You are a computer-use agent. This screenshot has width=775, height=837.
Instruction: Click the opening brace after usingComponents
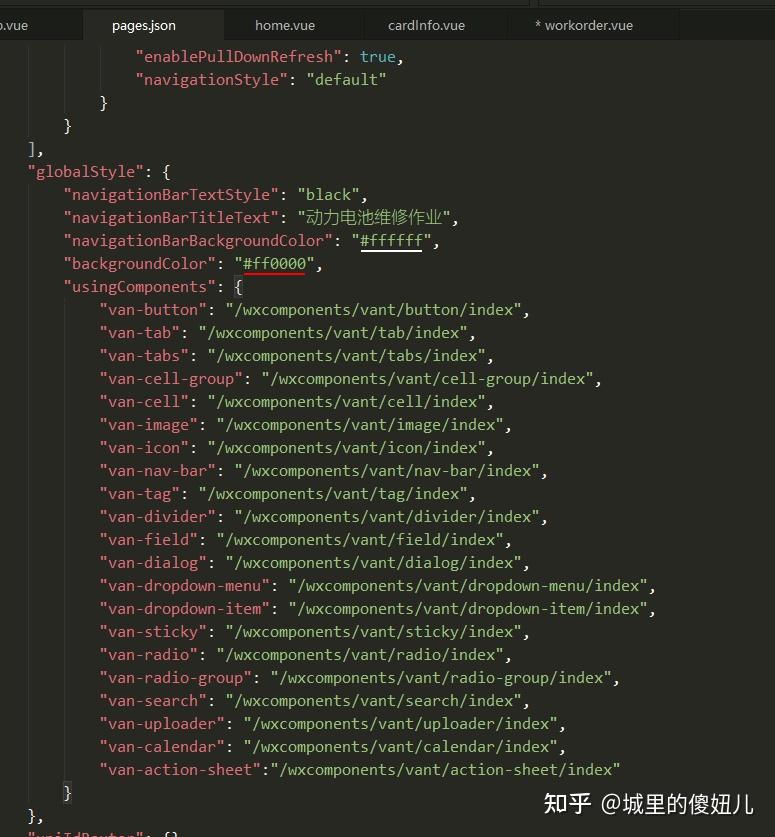pos(239,287)
